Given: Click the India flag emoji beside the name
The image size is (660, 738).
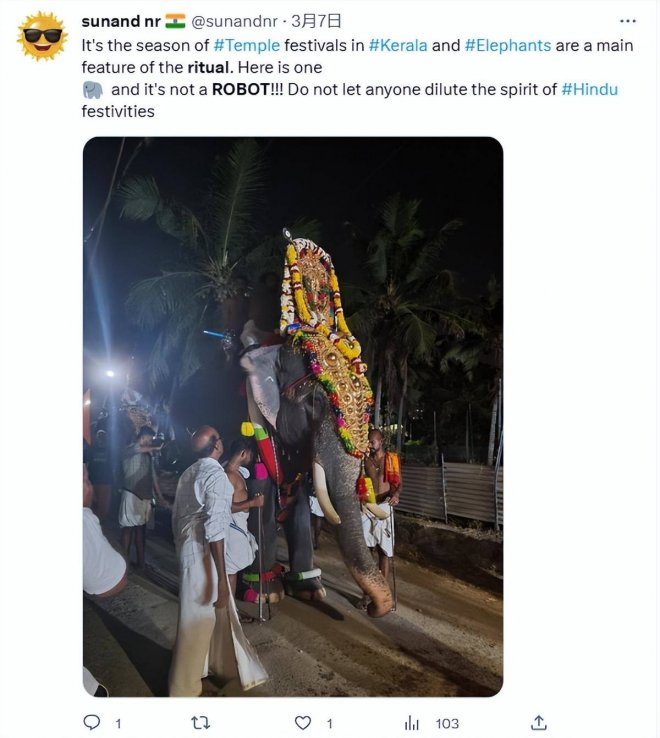Looking at the screenshot, I should tap(175, 20).
